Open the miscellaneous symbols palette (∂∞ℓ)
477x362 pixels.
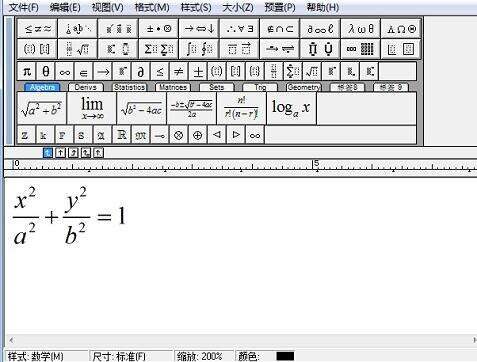pos(320,29)
